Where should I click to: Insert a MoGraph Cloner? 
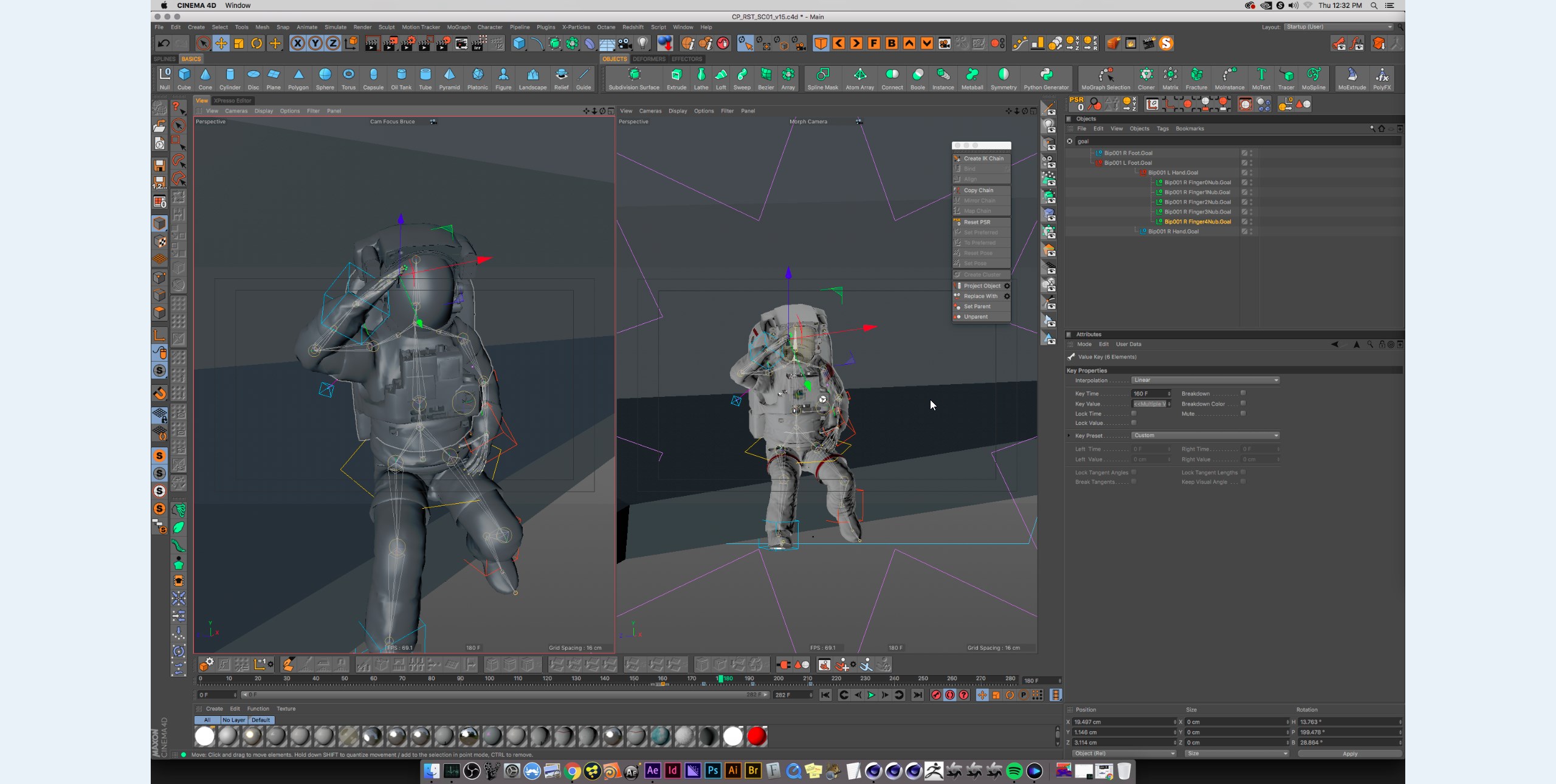point(1146,78)
